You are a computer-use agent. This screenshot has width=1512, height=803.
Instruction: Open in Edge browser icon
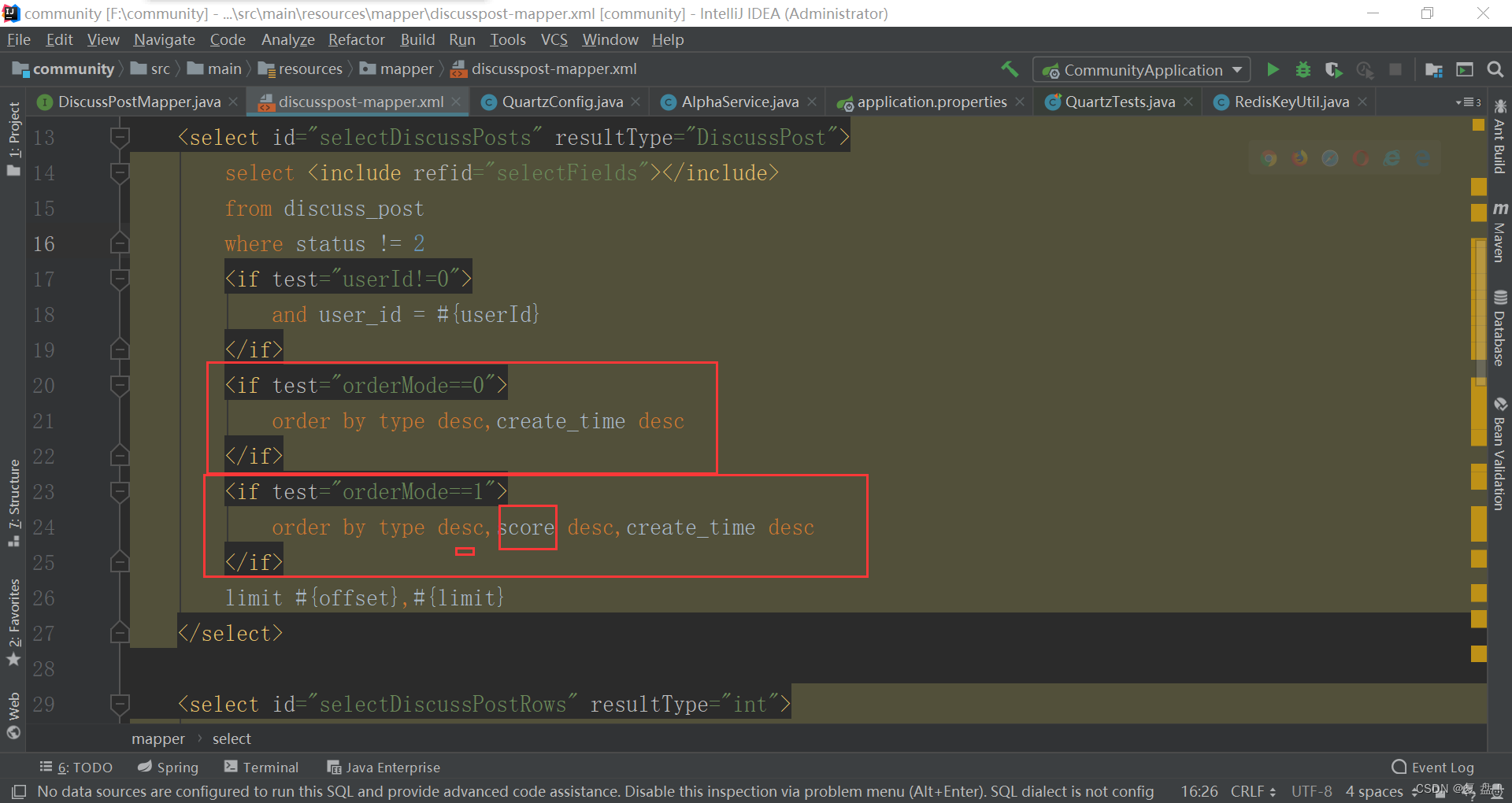(x=1422, y=158)
